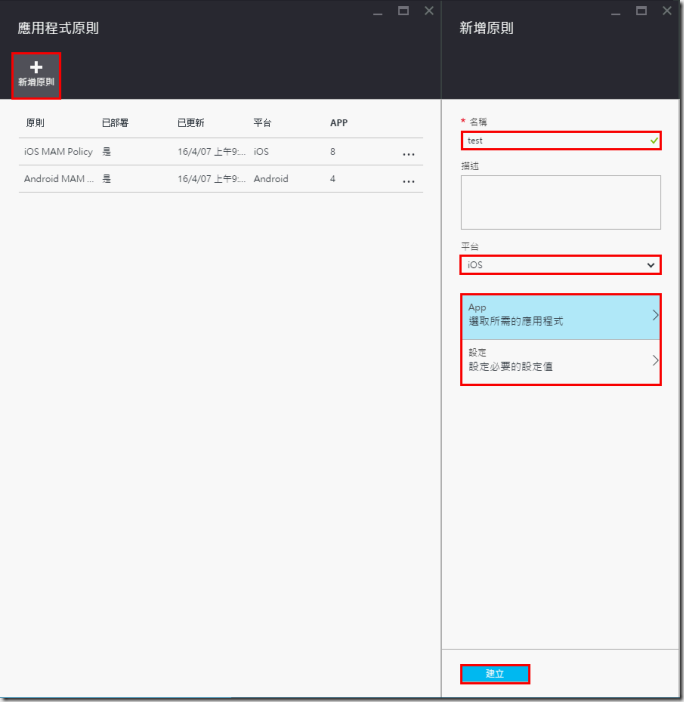This screenshot has height=702, width=684.
Task: Sort by the 原則 column header
Action: (35, 123)
